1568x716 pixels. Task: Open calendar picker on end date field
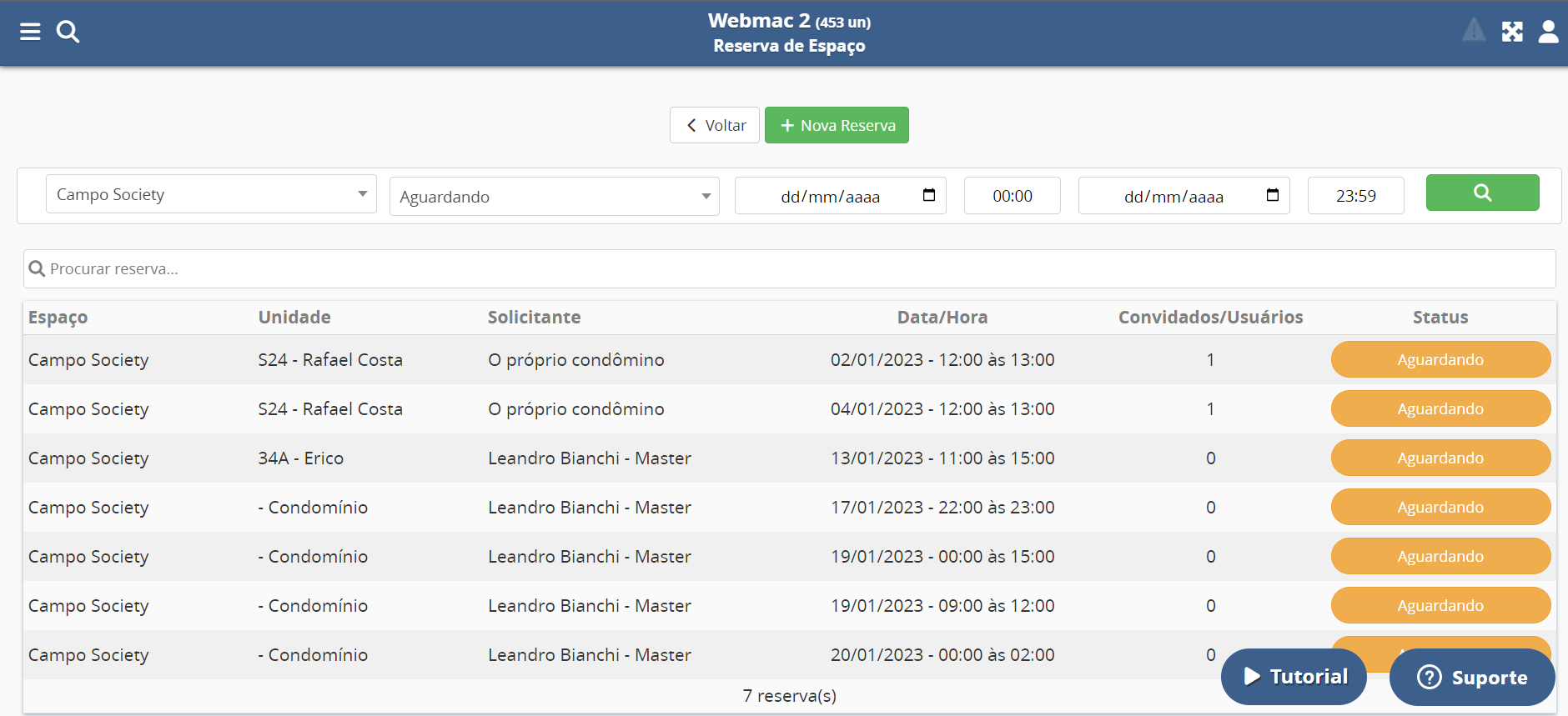click(x=1273, y=195)
